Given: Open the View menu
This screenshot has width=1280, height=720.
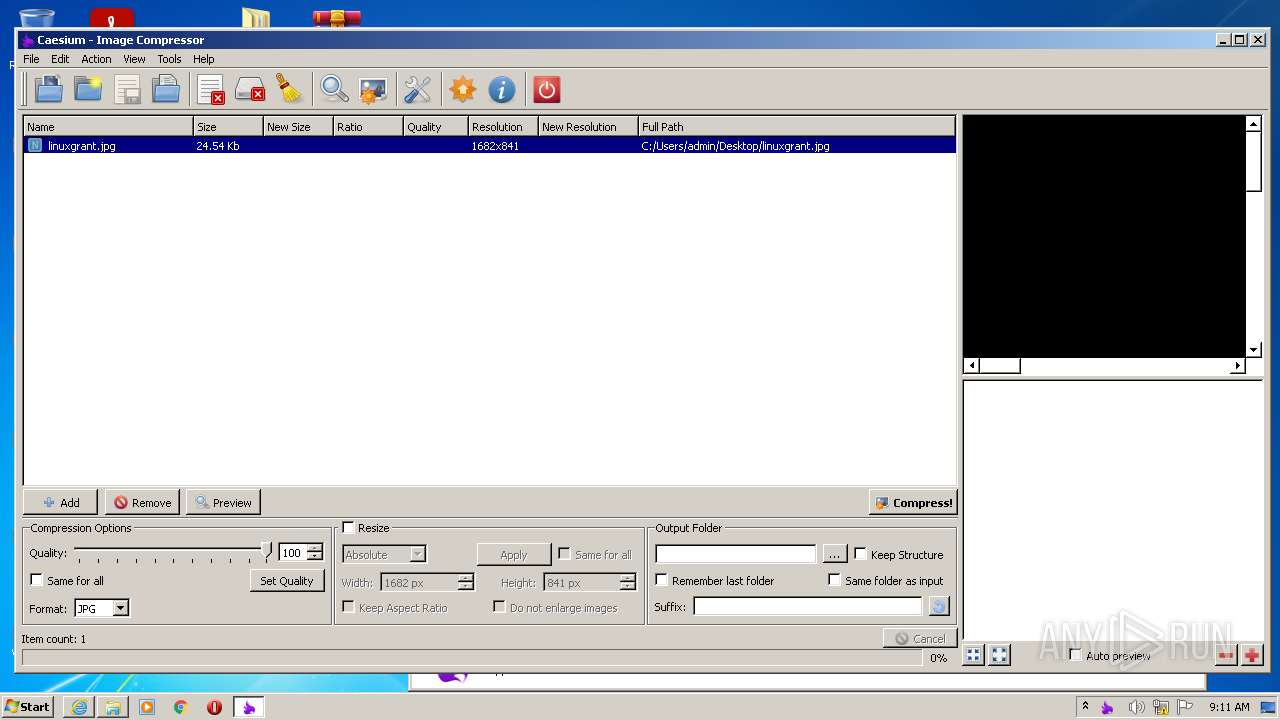Looking at the screenshot, I should click(134, 59).
